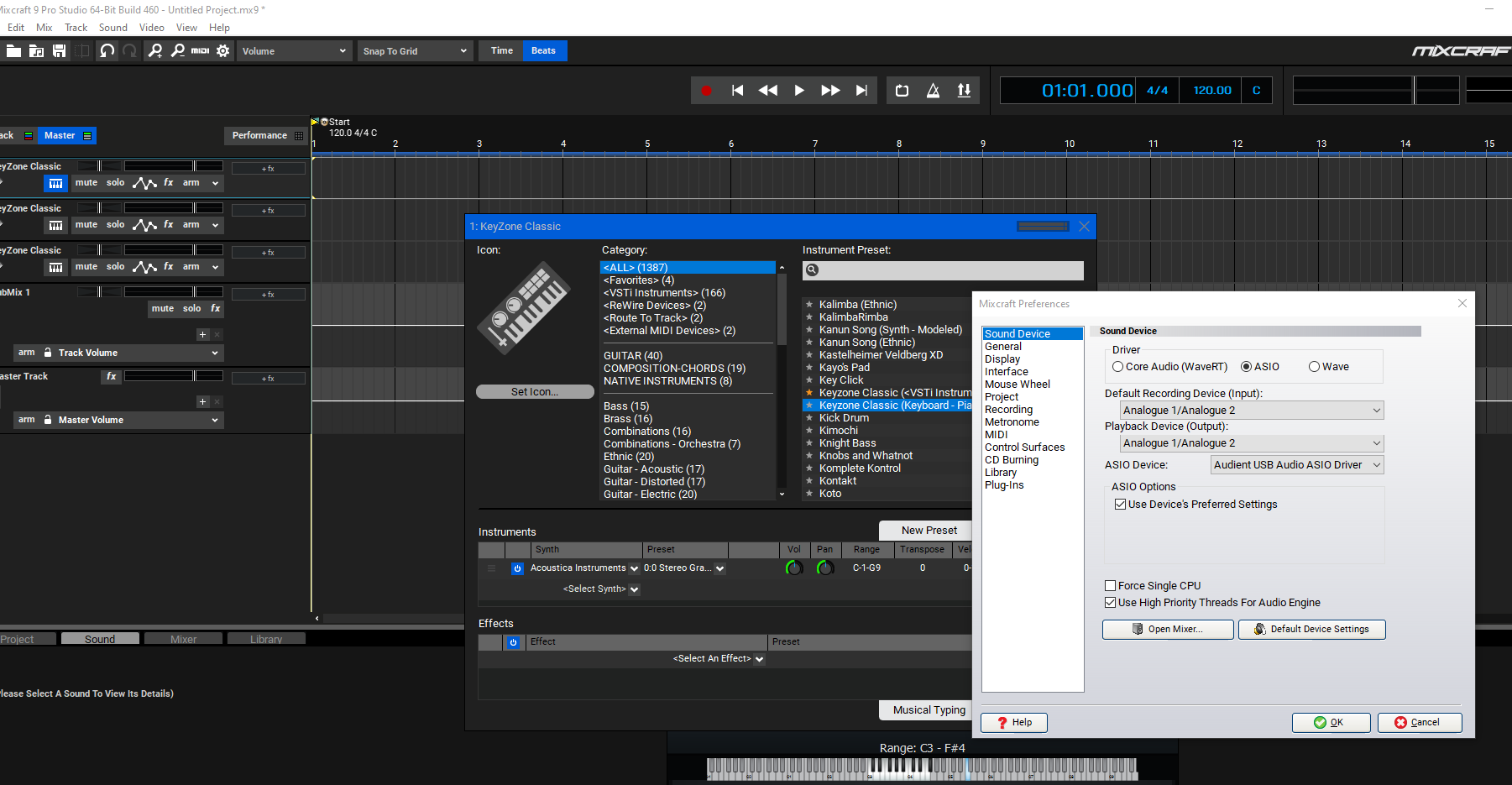
Task: Click the rewind transport button
Action: pyautogui.click(x=767, y=91)
